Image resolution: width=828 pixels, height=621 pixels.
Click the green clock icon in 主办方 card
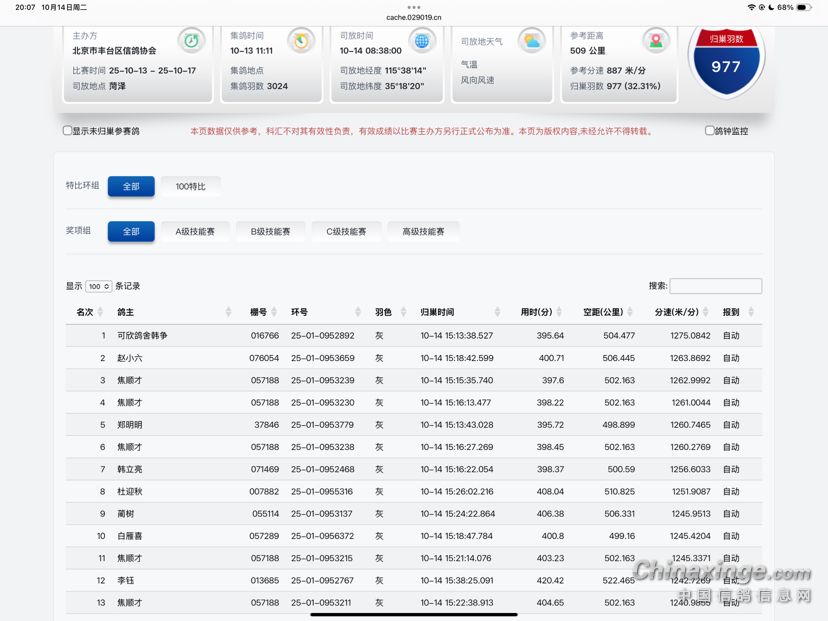tap(191, 41)
